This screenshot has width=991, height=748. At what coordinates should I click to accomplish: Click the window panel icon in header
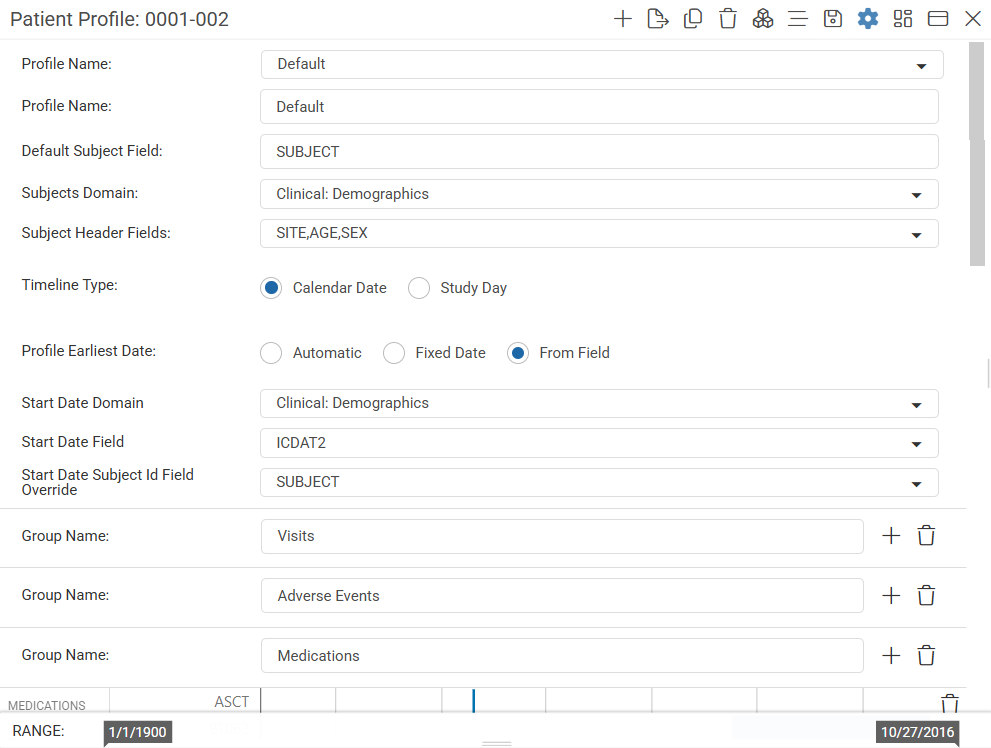(938, 19)
